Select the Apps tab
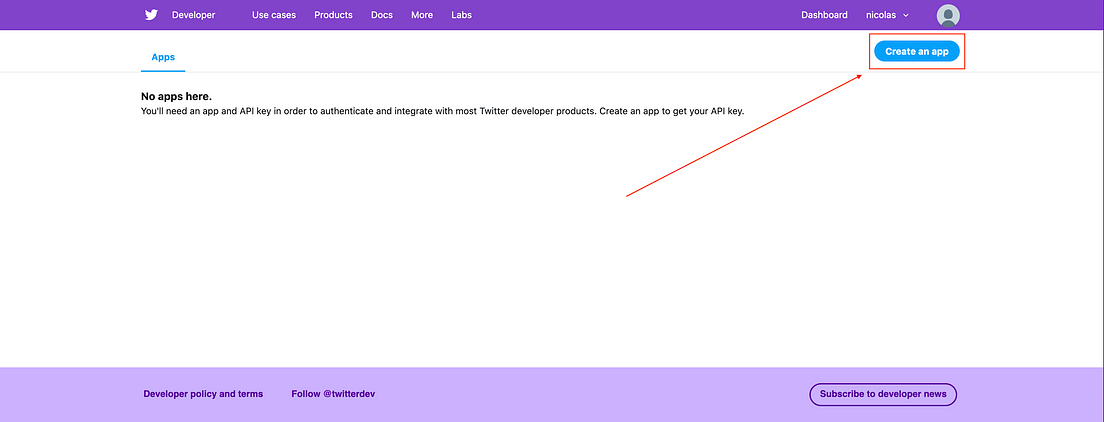The height and width of the screenshot is (422, 1104). point(163,57)
